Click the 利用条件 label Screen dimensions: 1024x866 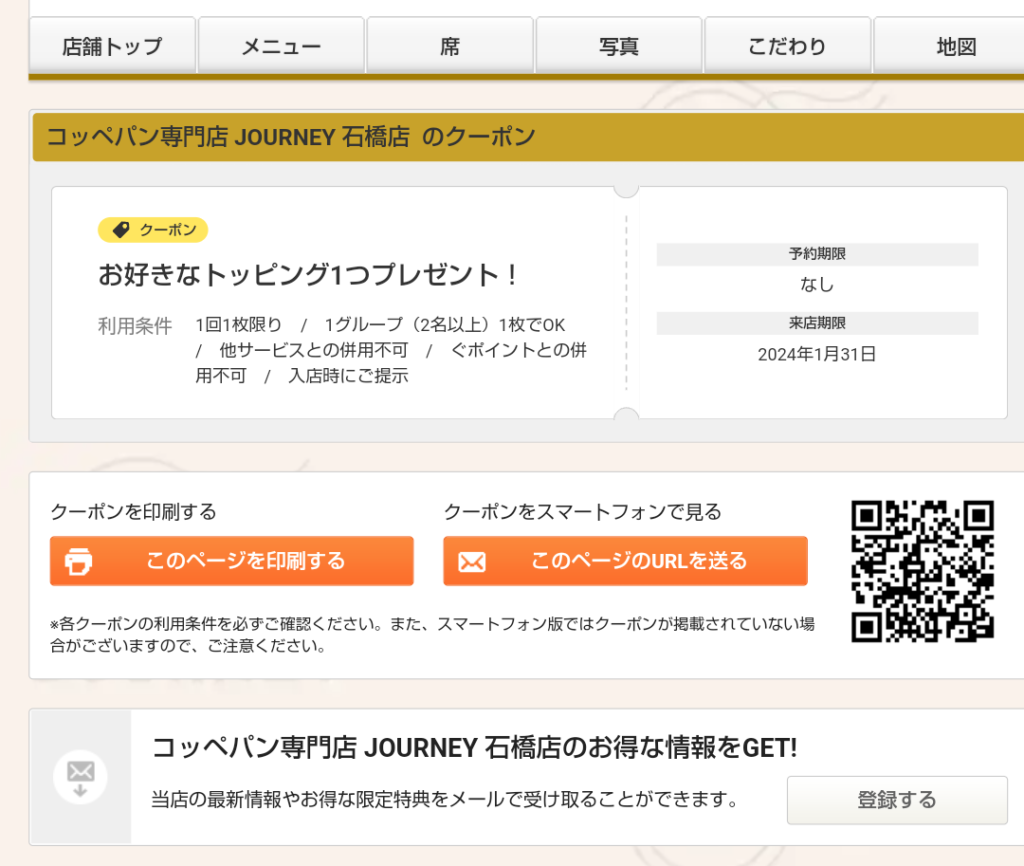pyautogui.click(x=135, y=325)
